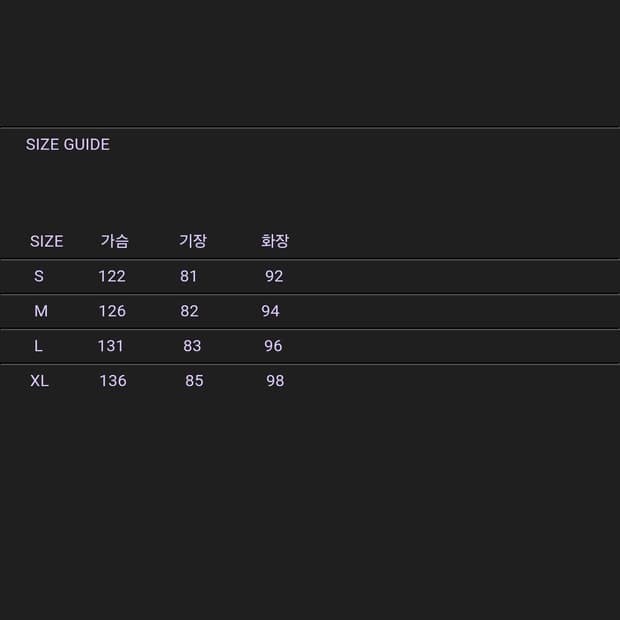Select the M size row label
The height and width of the screenshot is (620, 620).
point(41,311)
